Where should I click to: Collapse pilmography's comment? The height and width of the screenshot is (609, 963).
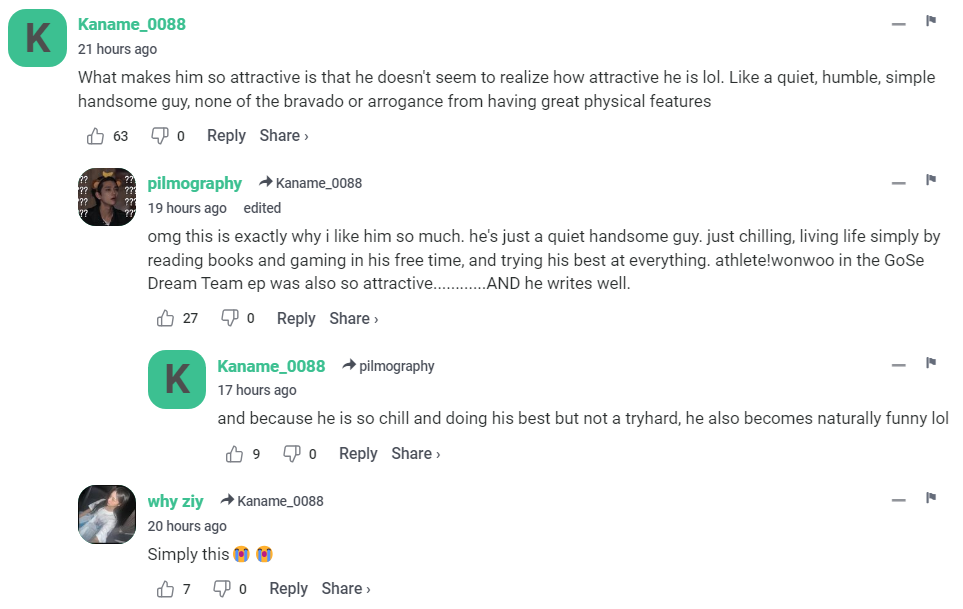pos(899,182)
